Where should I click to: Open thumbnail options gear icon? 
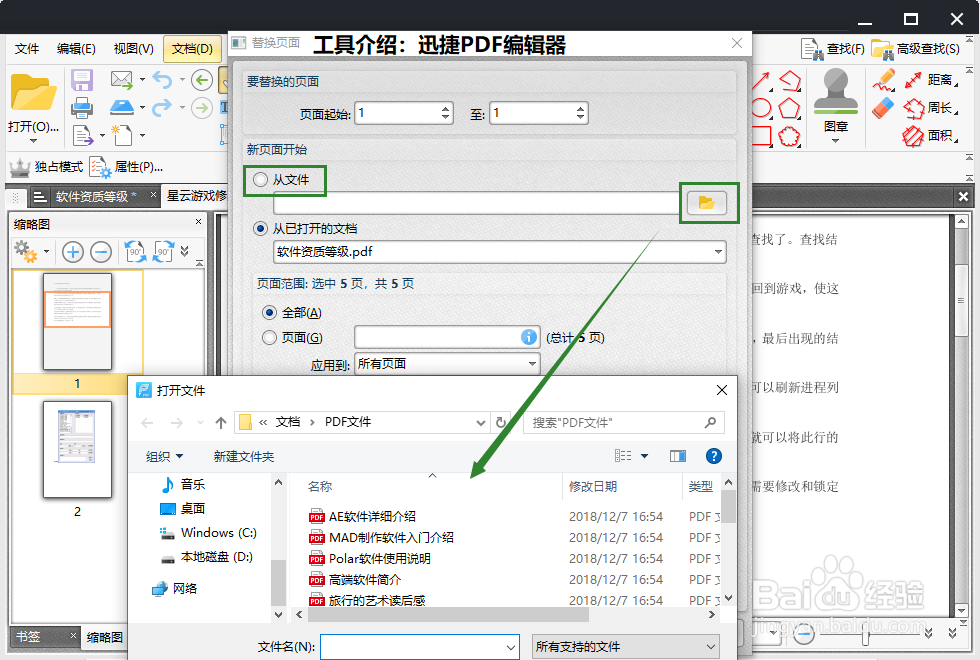[x=26, y=251]
